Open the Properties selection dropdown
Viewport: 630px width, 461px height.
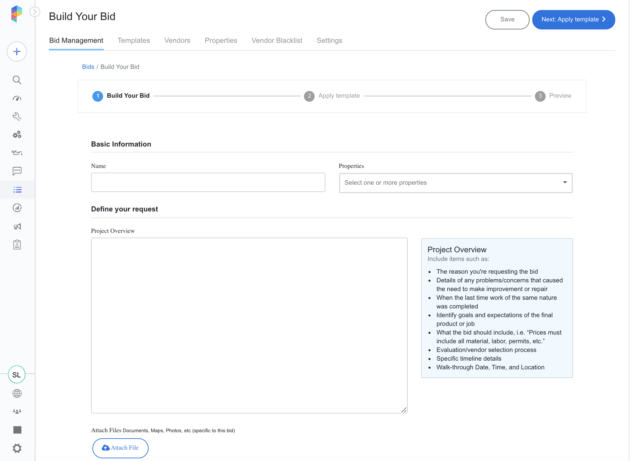pyautogui.click(x=456, y=183)
